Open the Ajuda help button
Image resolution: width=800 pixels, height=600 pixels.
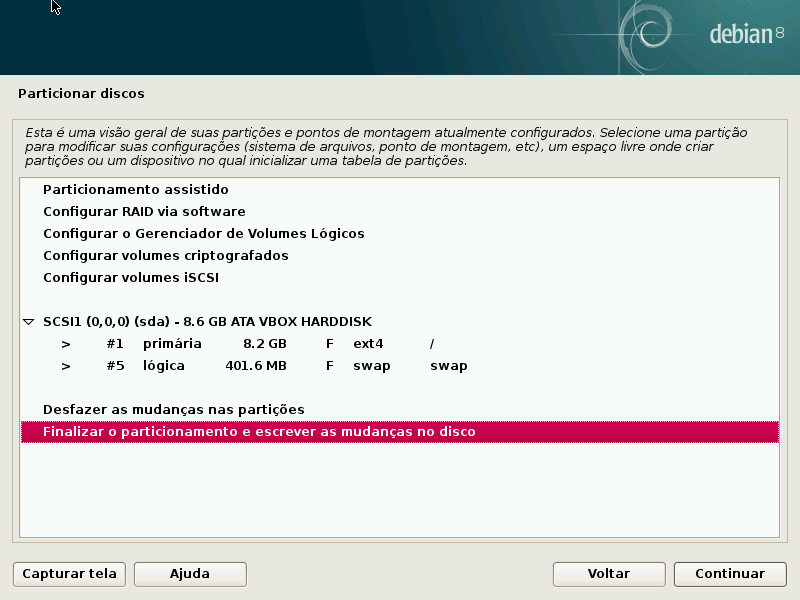(x=190, y=574)
